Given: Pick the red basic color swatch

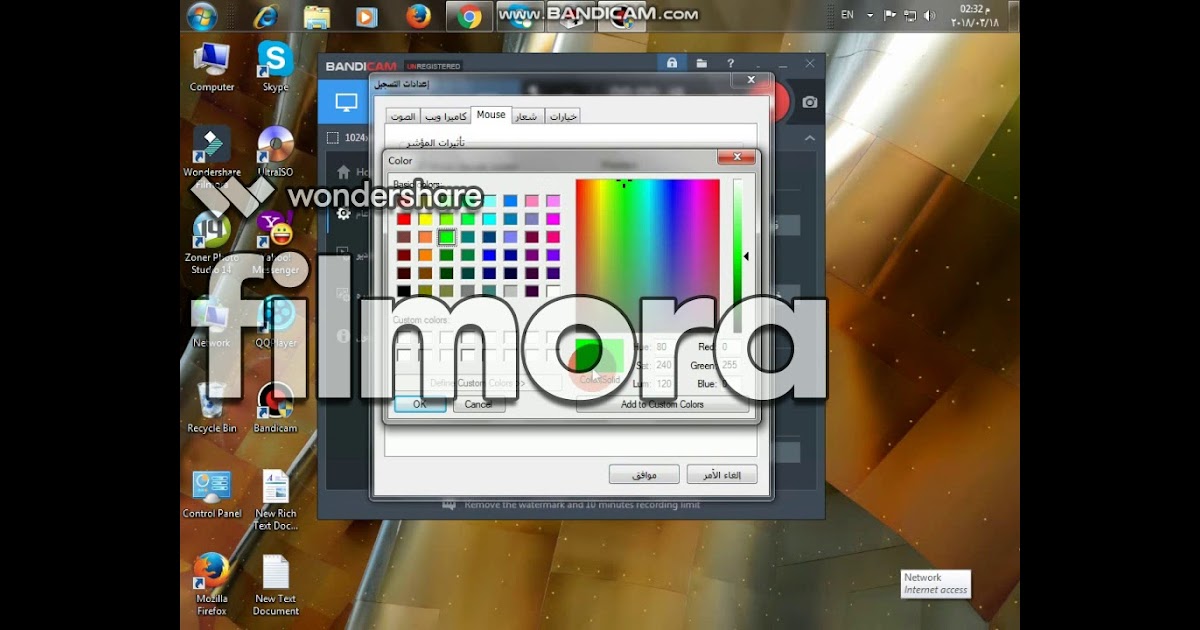Looking at the screenshot, I should [404, 219].
